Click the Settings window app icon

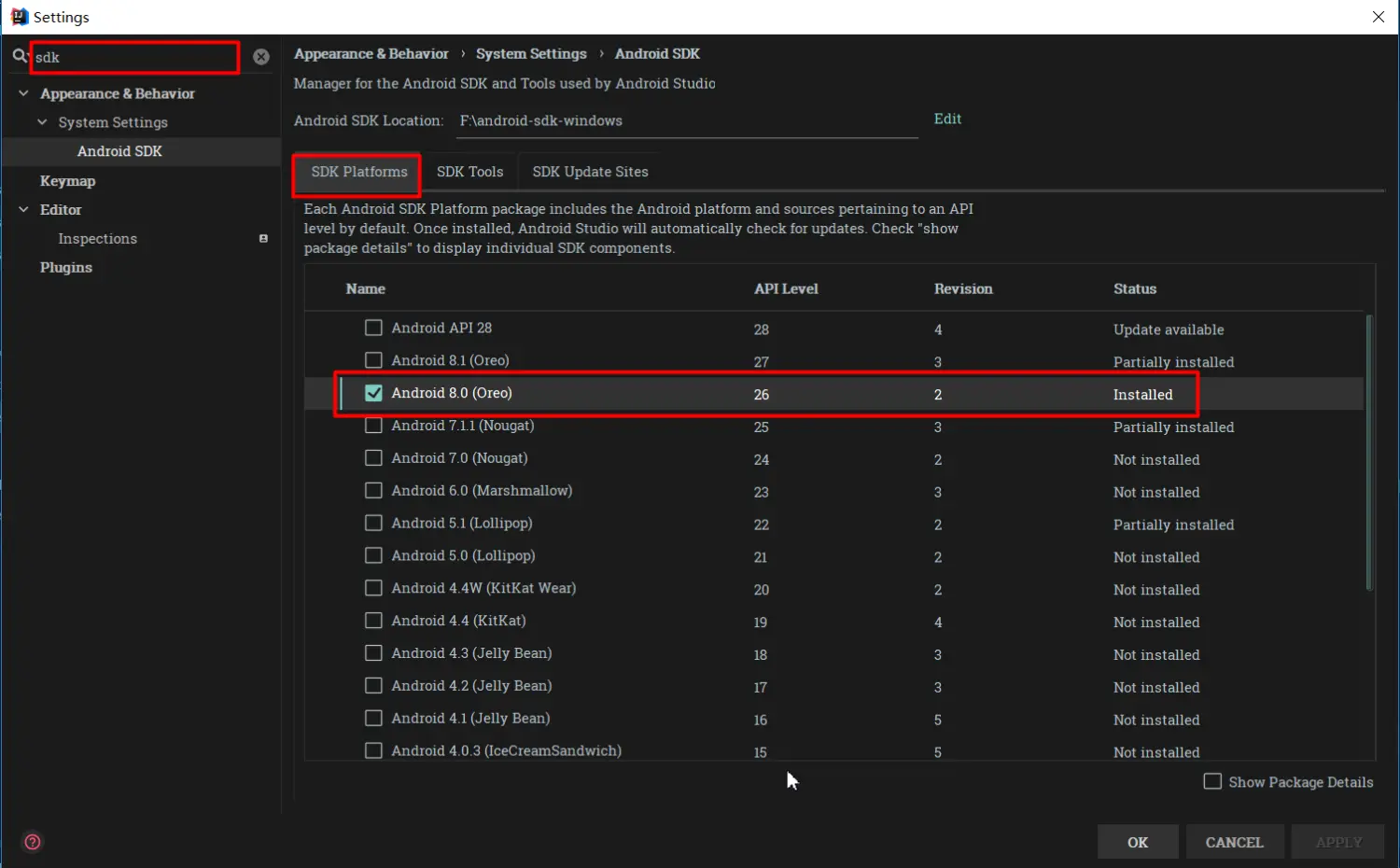19,17
